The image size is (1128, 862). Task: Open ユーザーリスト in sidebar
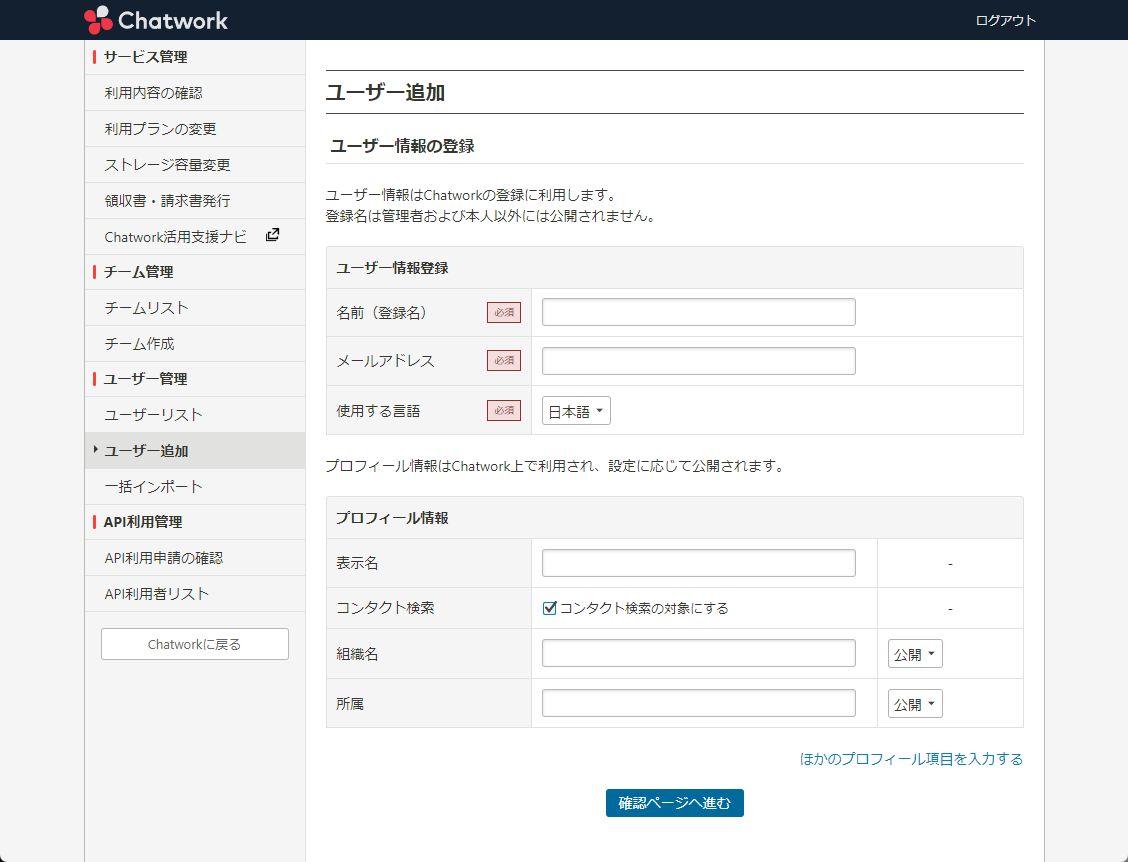tap(153, 415)
